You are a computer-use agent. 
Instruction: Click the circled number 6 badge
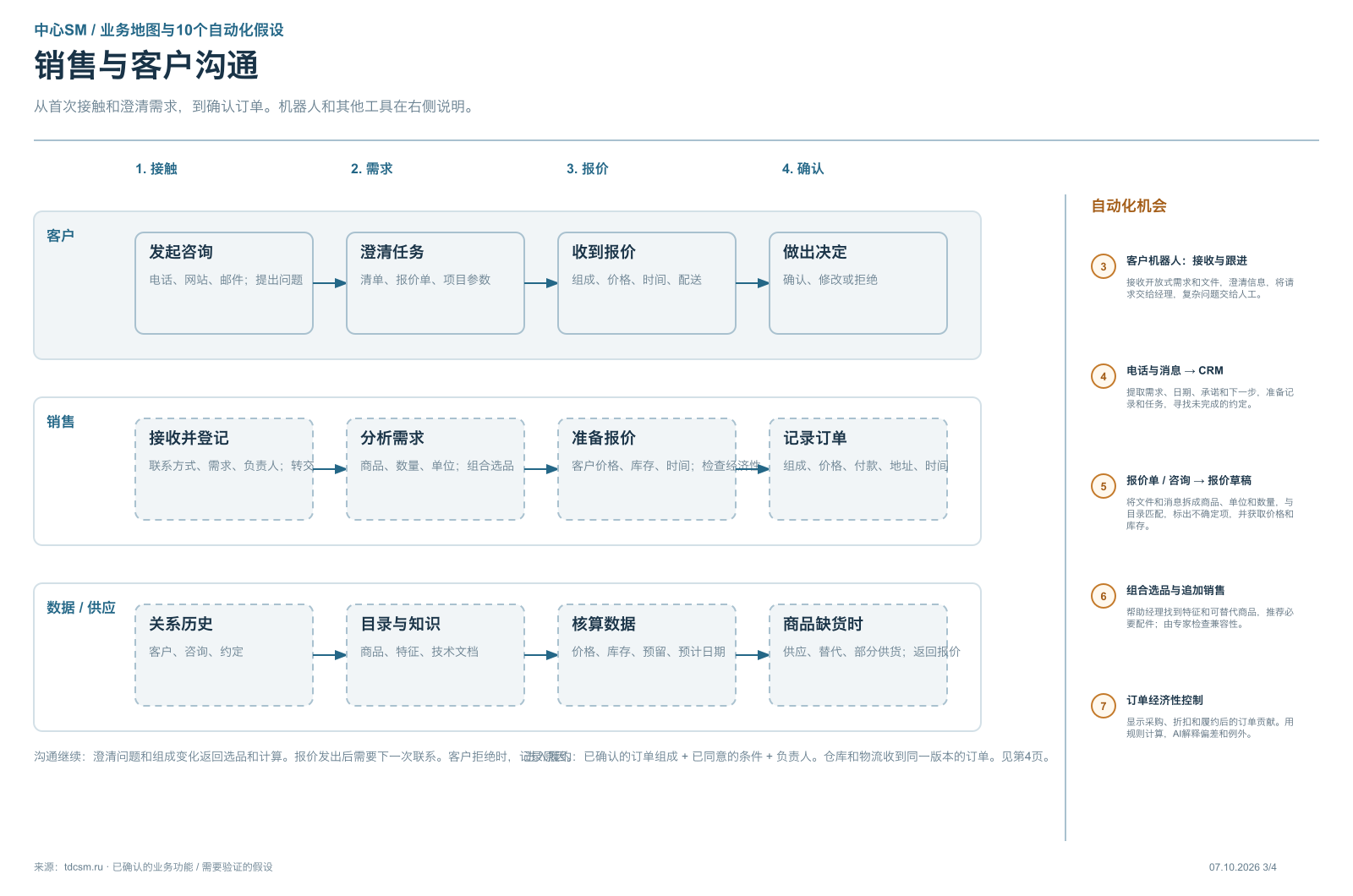pos(1104,596)
